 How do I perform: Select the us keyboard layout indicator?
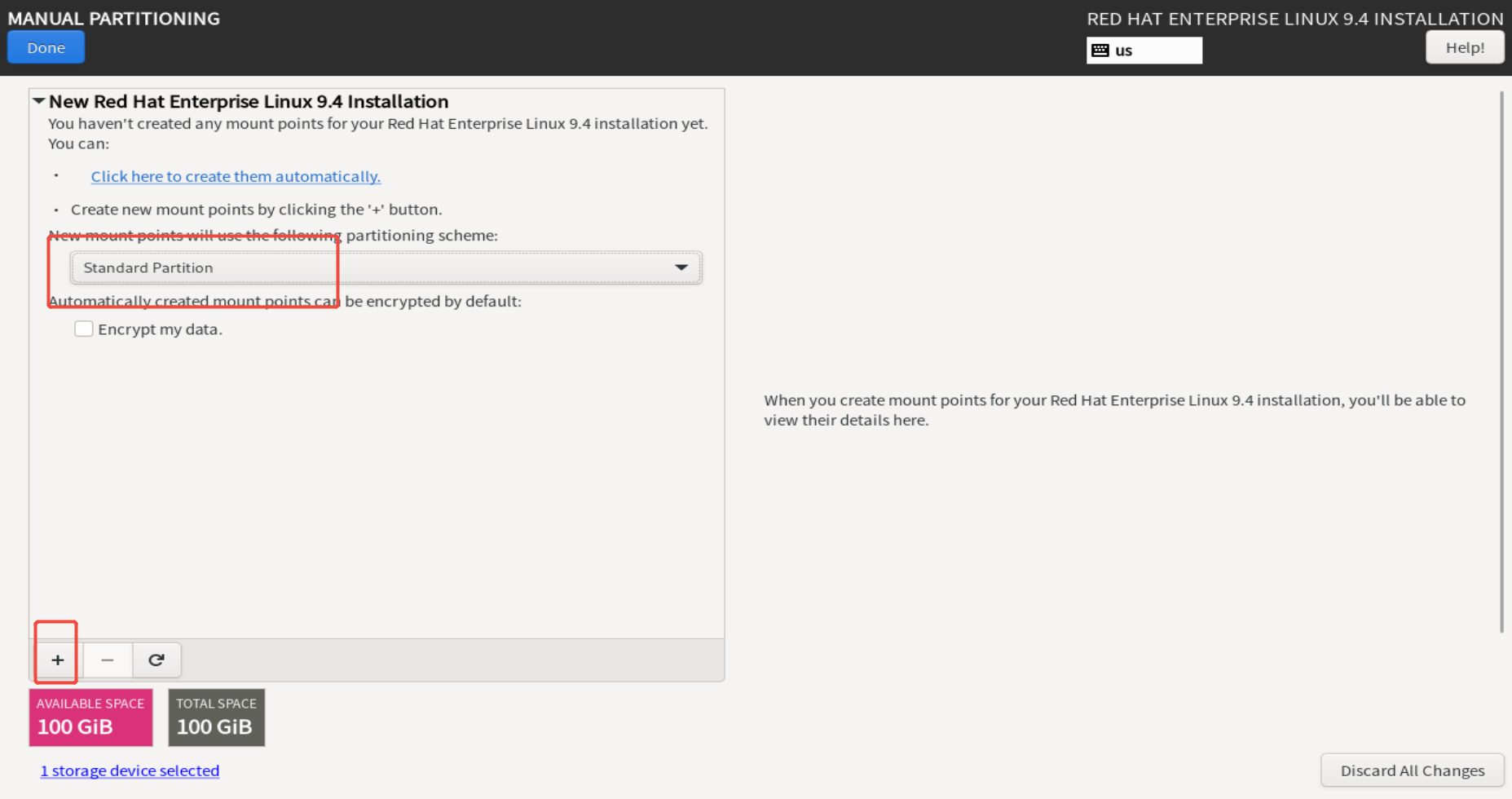click(1144, 51)
